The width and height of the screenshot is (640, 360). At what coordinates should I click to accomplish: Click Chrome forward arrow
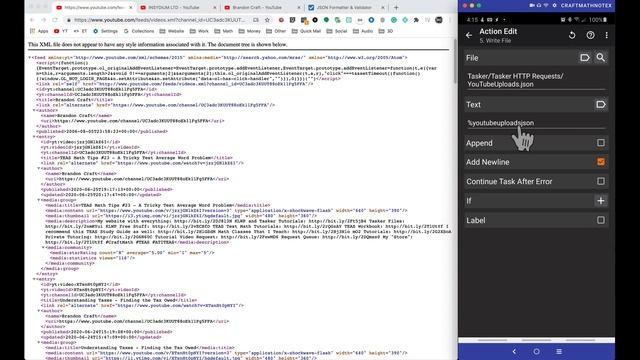(44, 20)
